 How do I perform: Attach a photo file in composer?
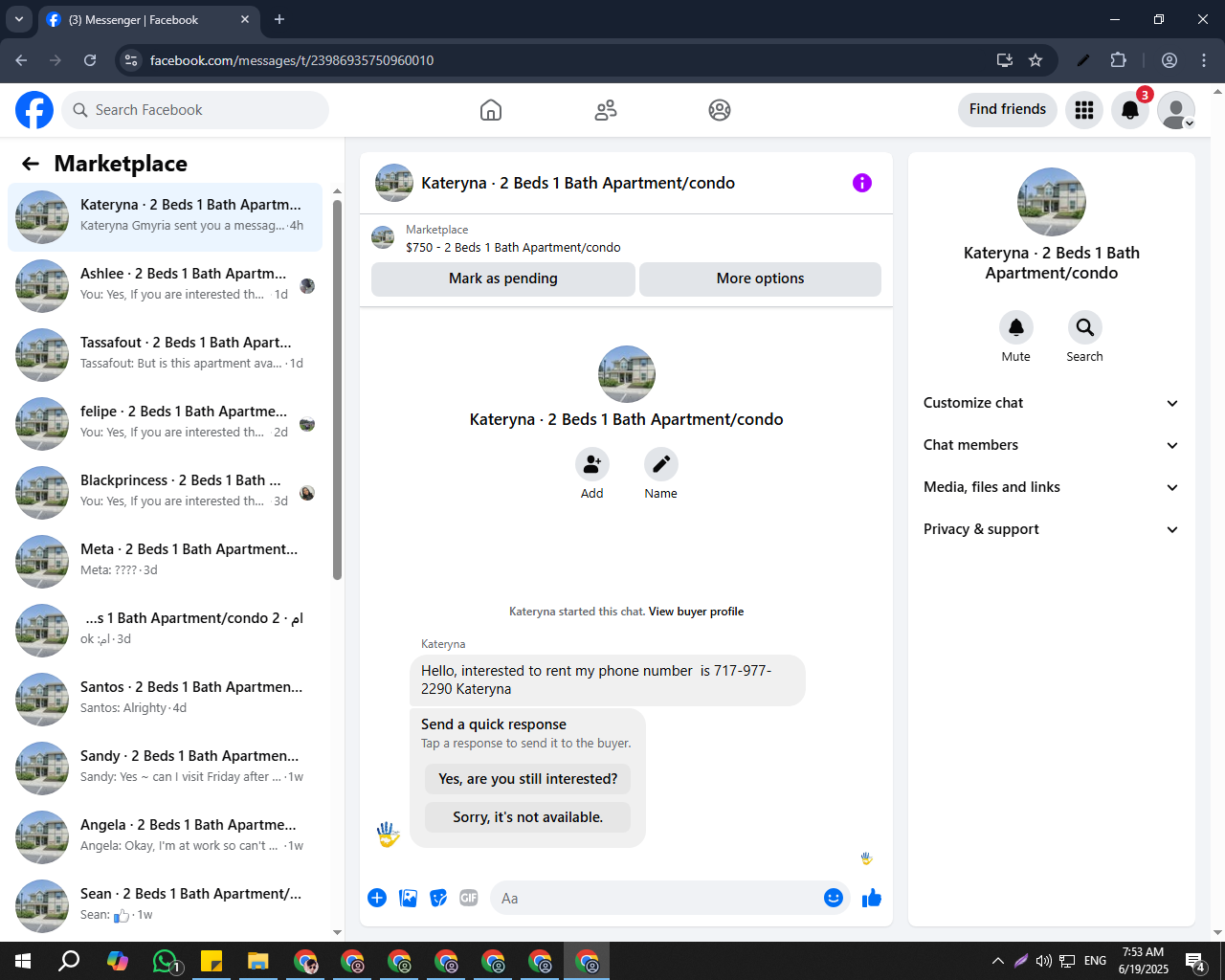pos(408,898)
